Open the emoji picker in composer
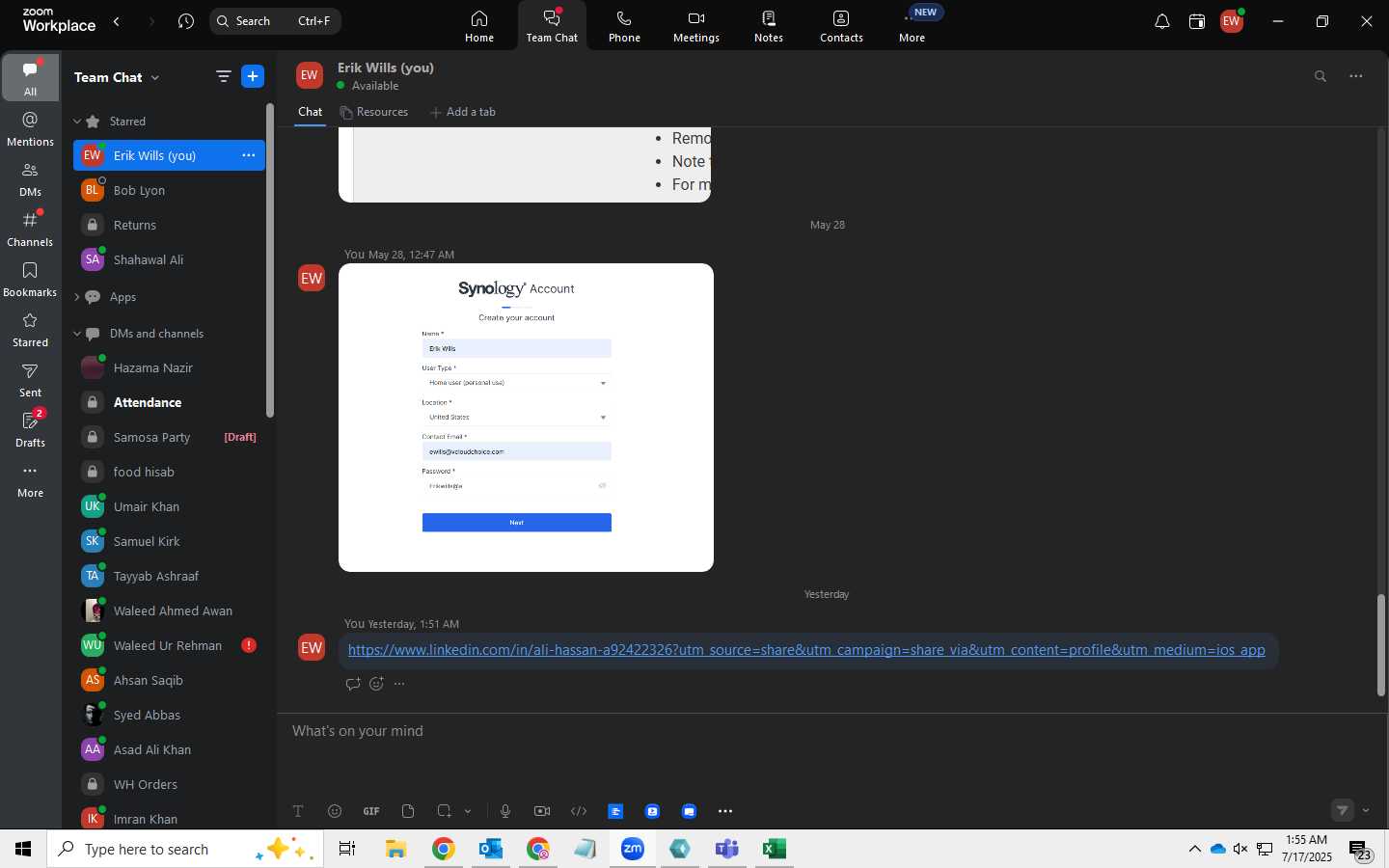Image resolution: width=1389 pixels, height=868 pixels. 335,811
